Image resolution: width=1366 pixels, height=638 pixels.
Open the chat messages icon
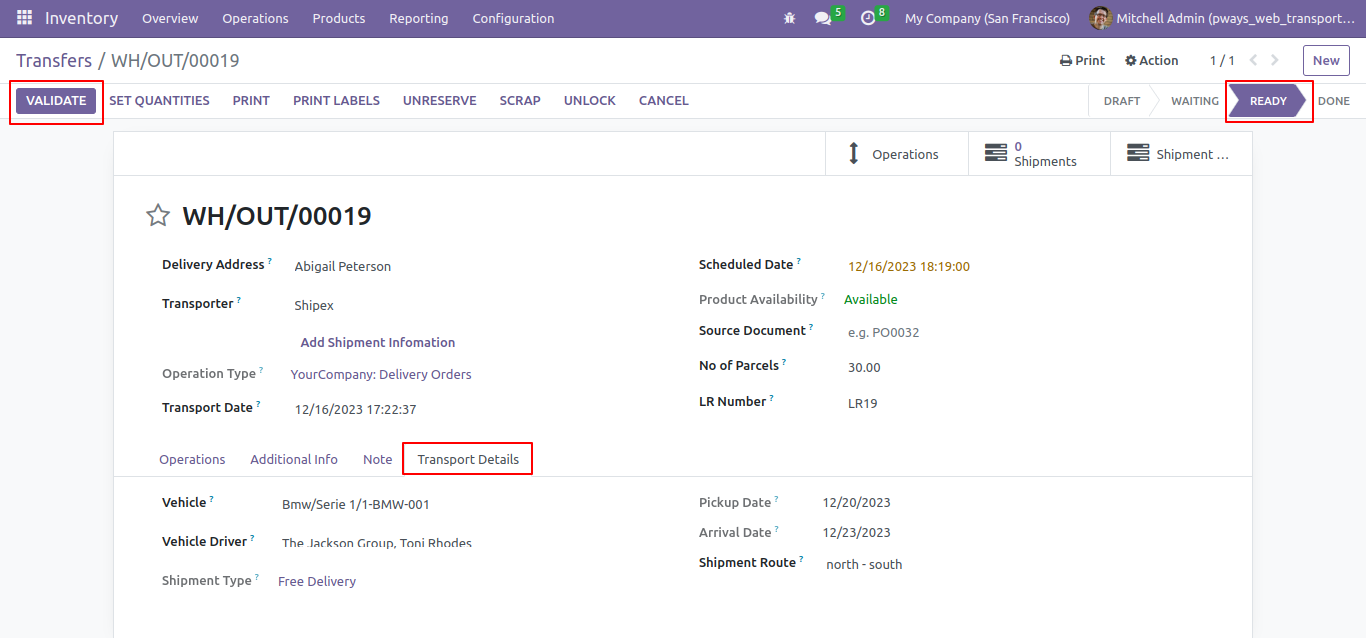(x=823, y=18)
